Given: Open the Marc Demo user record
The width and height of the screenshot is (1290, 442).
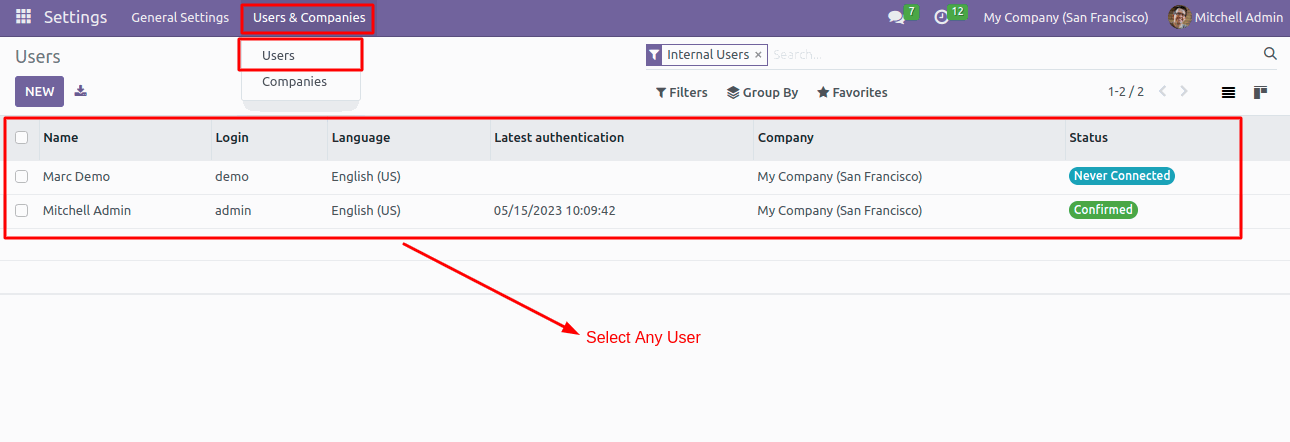Looking at the screenshot, I should pyautogui.click(x=77, y=177).
